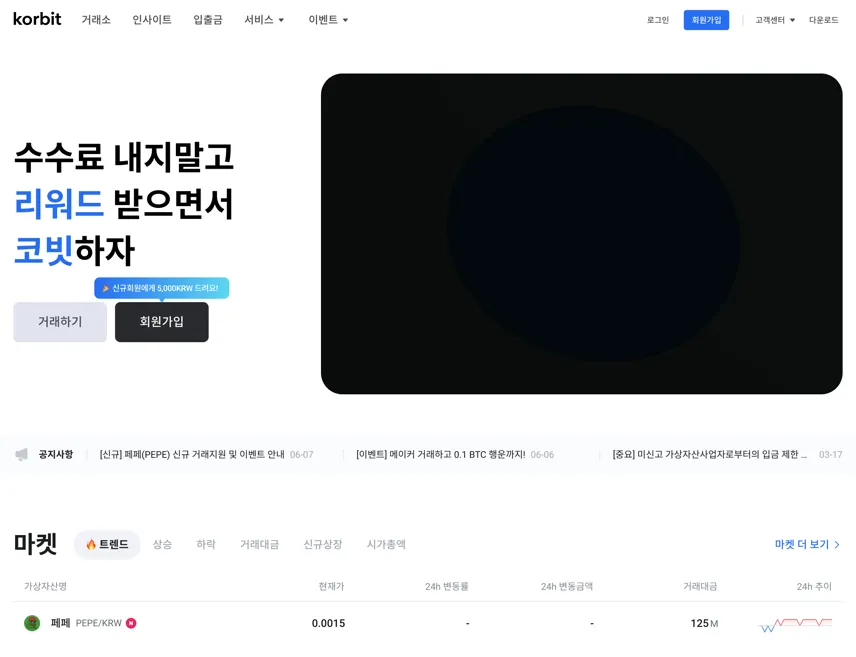Viewport: 856px width, 657px height.
Task: Click the dark hero video panel
Action: click(581, 234)
